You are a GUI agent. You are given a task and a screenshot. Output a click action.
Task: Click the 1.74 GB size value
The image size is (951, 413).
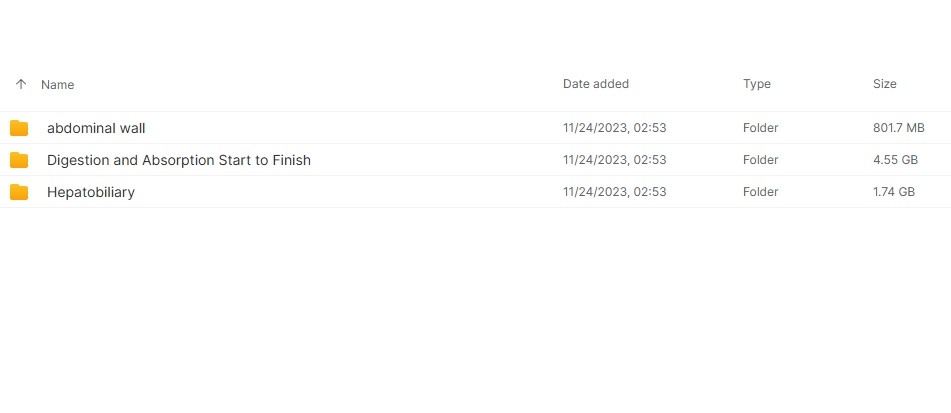click(894, 192)
